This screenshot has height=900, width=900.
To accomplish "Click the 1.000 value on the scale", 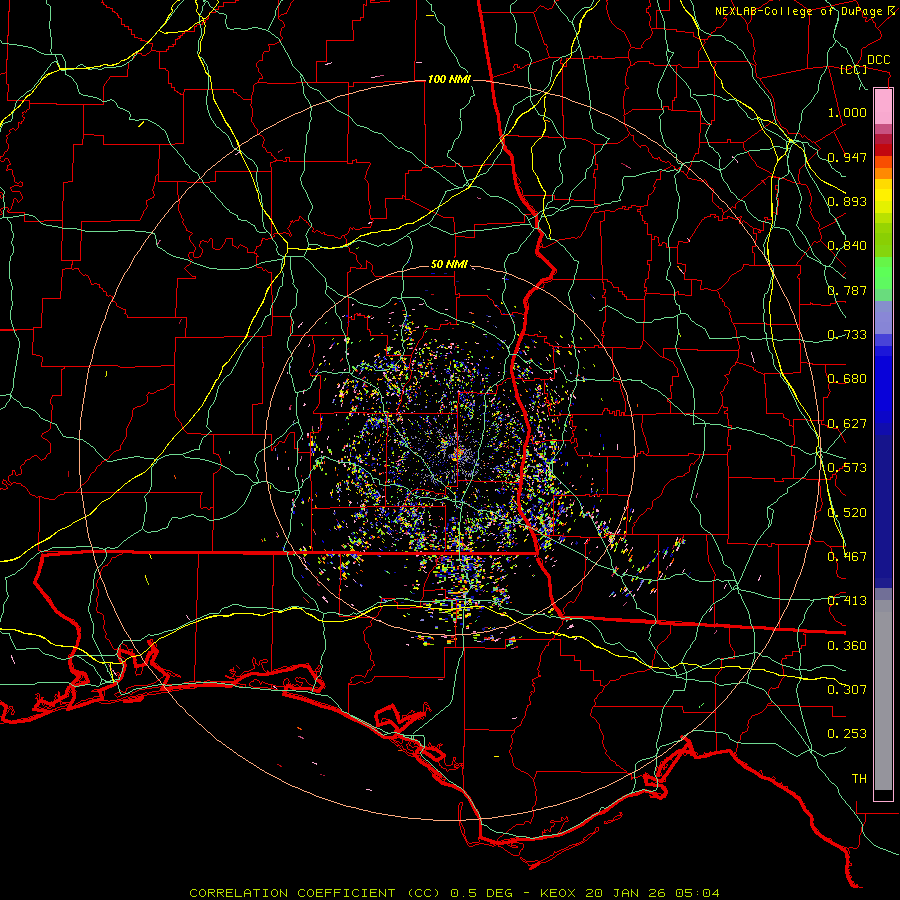I will click(x=847, y=112).
